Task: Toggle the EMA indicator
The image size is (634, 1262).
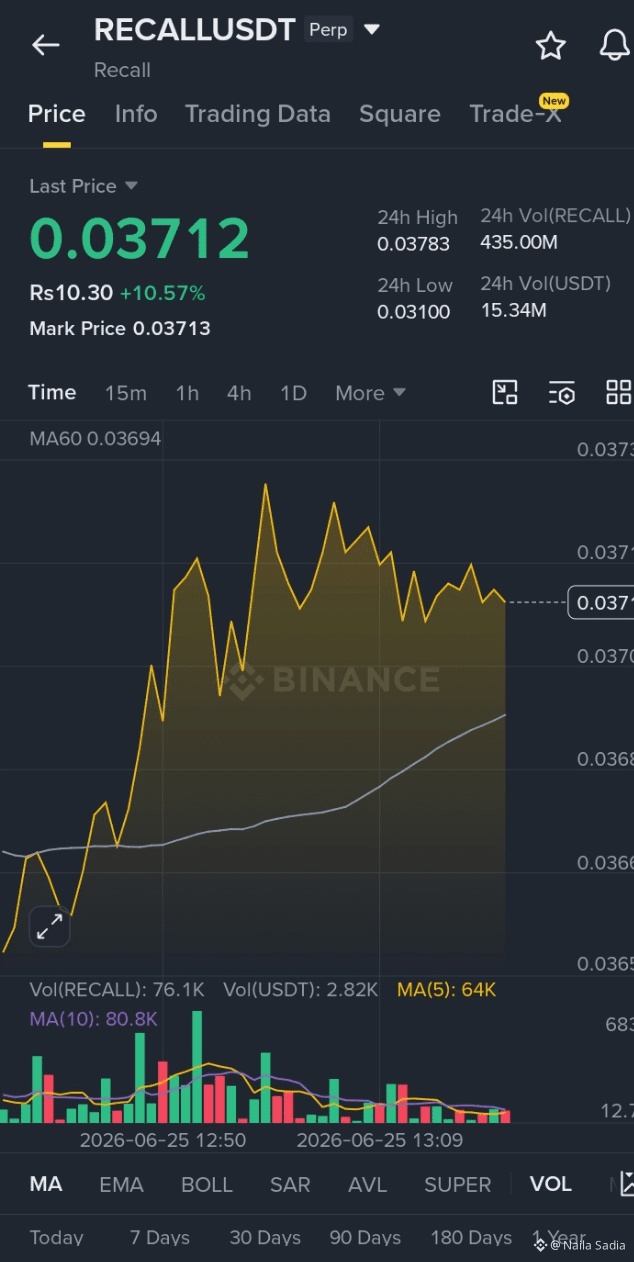Action: [121, 1185]
